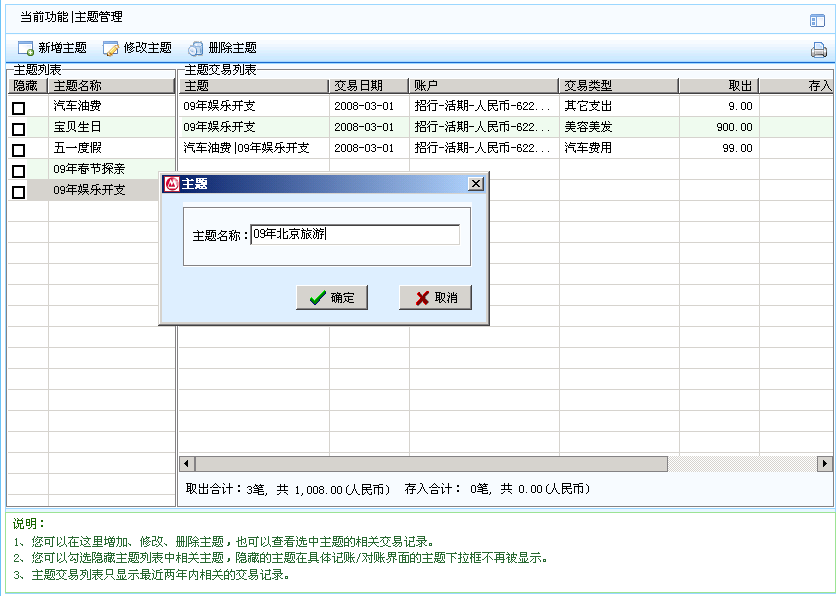Image resolution: width=836 pixels, height=596 pixels.
Task: Tick hide checkbox for 汽车油费
Action: click(18, 107)
